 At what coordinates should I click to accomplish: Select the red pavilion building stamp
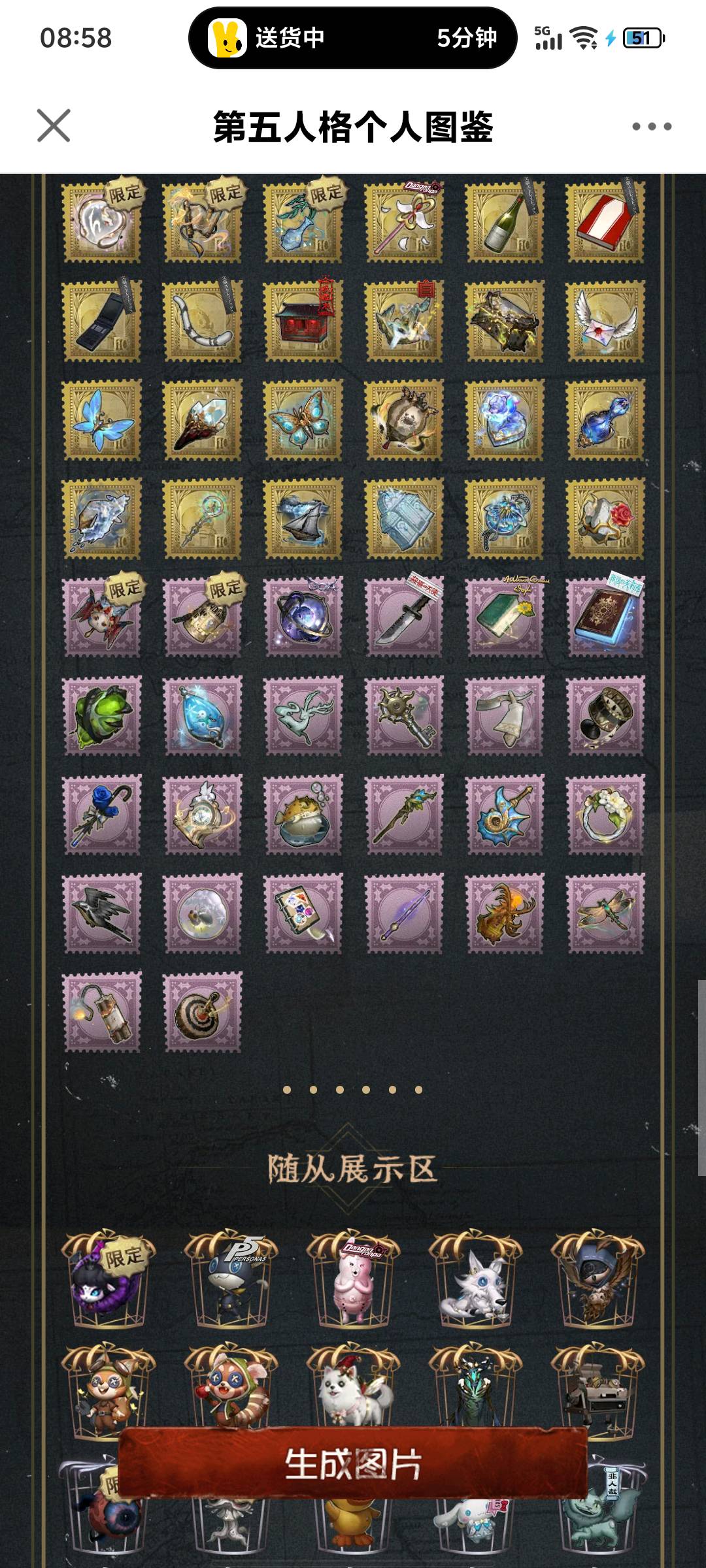tap(303, 321)
